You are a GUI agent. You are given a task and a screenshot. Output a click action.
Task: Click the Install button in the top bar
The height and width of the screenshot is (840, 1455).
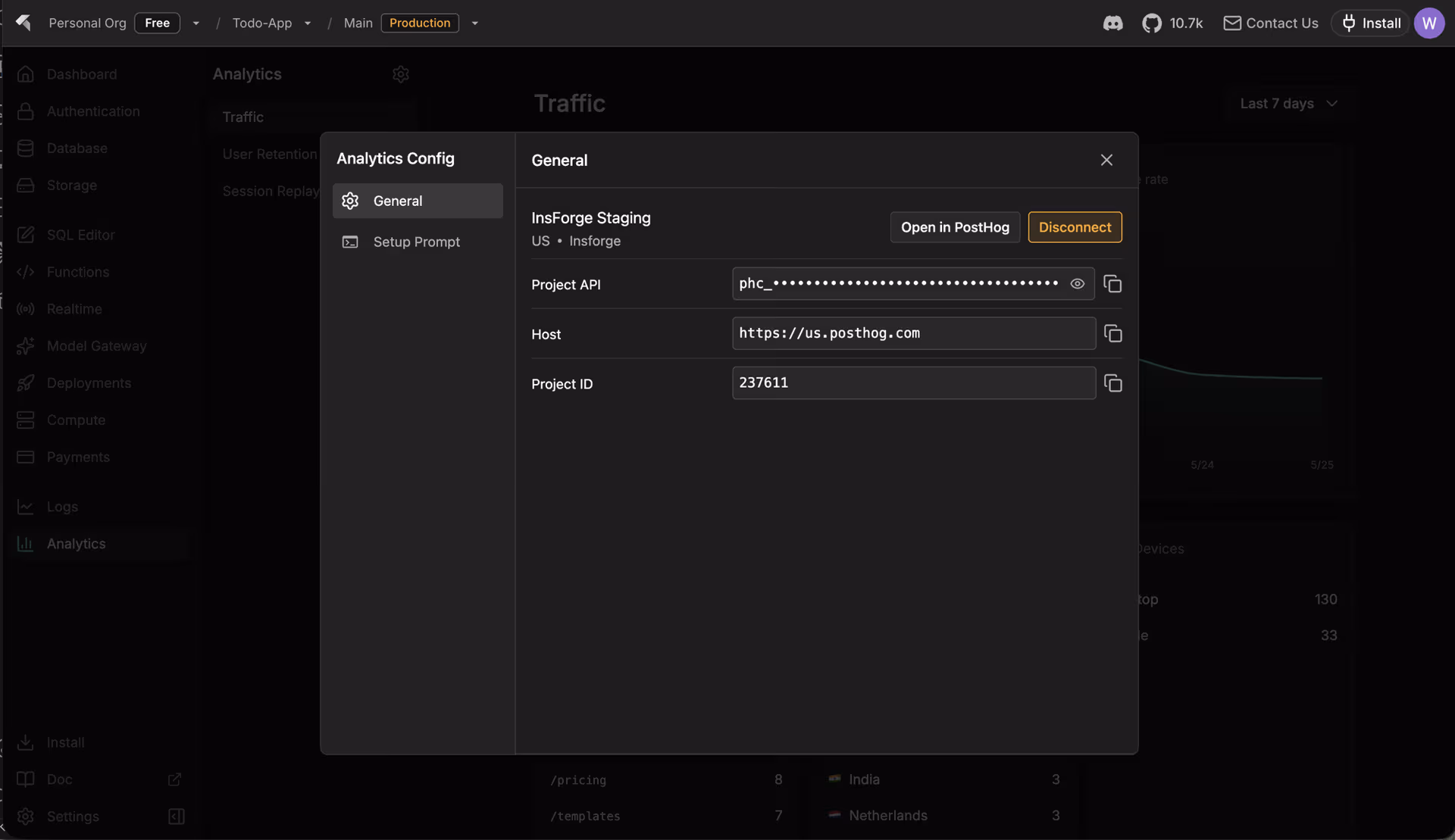[x=1370, y=23]
